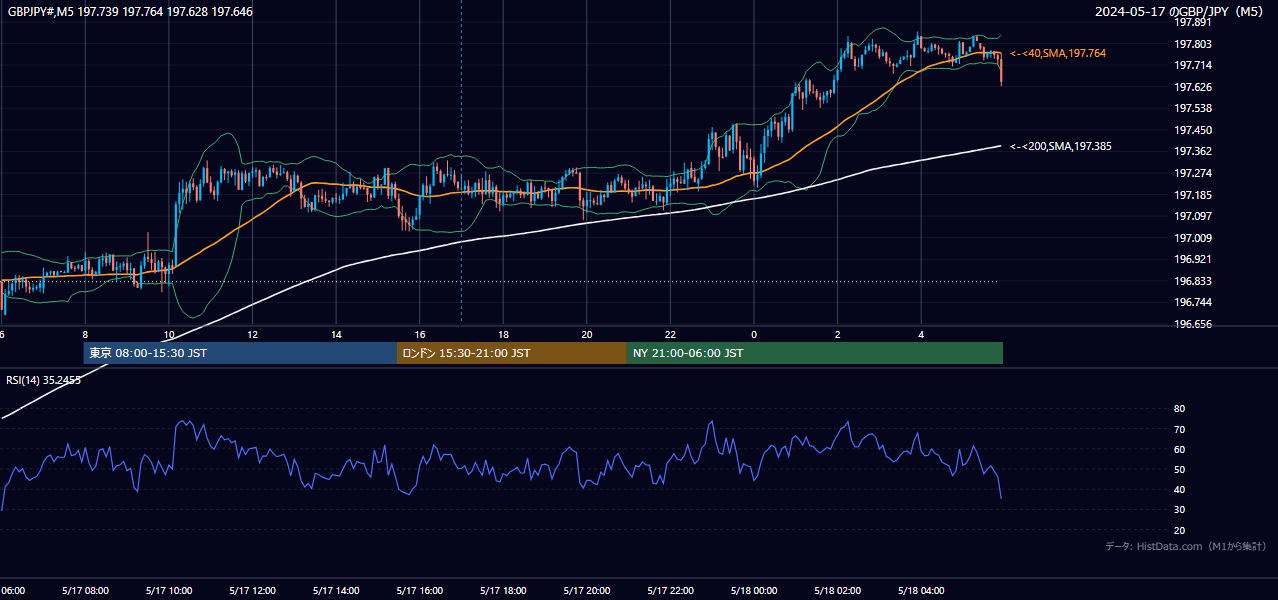Click the 196.921 price axis label
The width and height of the screenshot is (1278, 600).
(x=1193, y=259)
